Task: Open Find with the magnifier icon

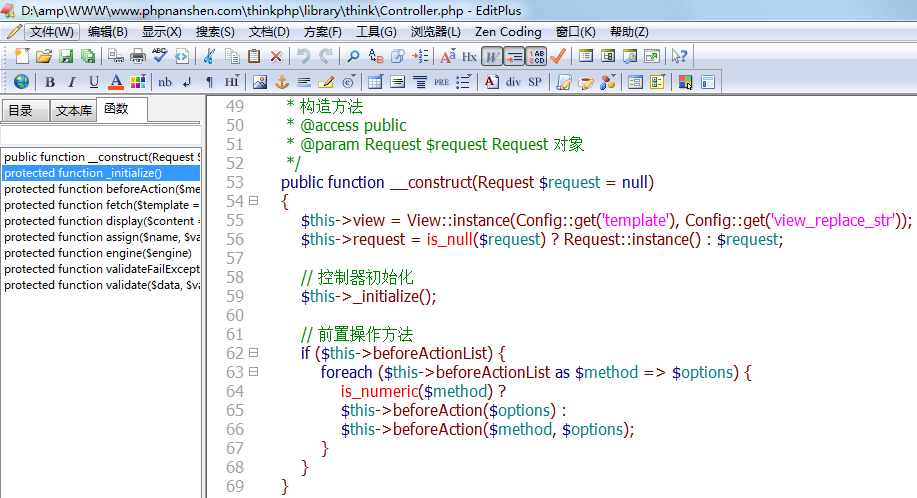Action: [x=353, y=56]
